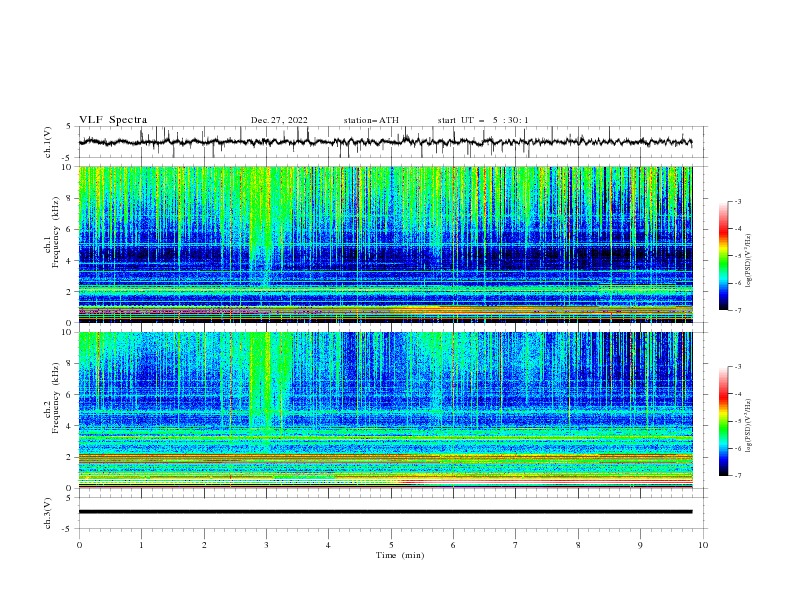Click time axis tick label "3"
The height and width of the screenshot is (612, 792).
[x=266, y=545]
